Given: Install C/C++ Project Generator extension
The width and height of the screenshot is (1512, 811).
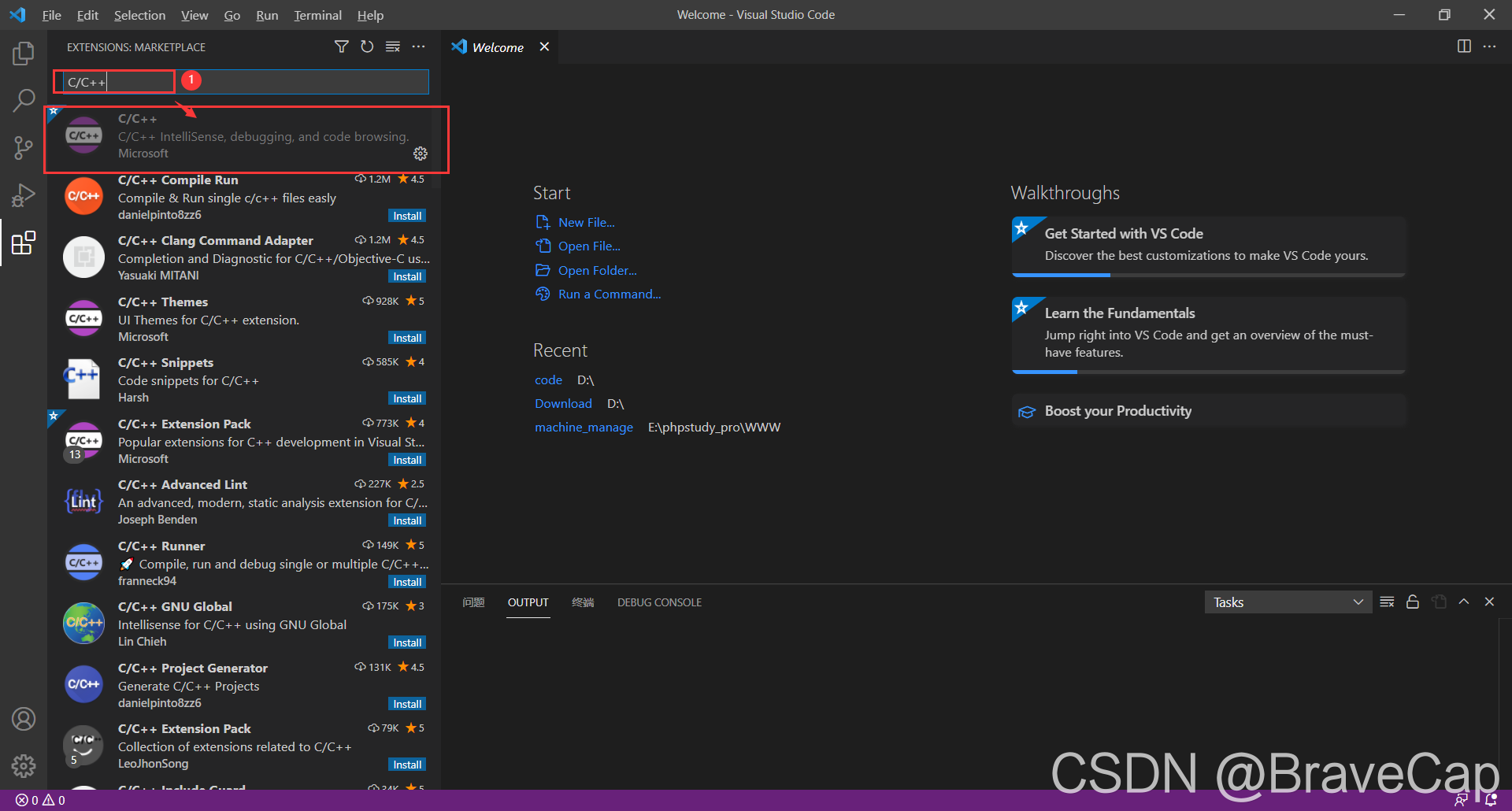Looking at the screenshot, I should click(407, 704).
